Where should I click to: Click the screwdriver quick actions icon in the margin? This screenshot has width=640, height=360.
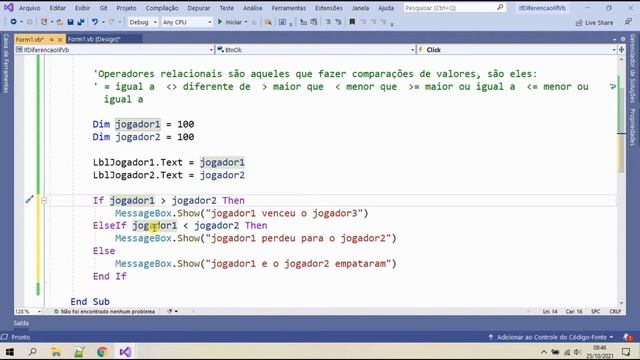click(x=29, y=200)
